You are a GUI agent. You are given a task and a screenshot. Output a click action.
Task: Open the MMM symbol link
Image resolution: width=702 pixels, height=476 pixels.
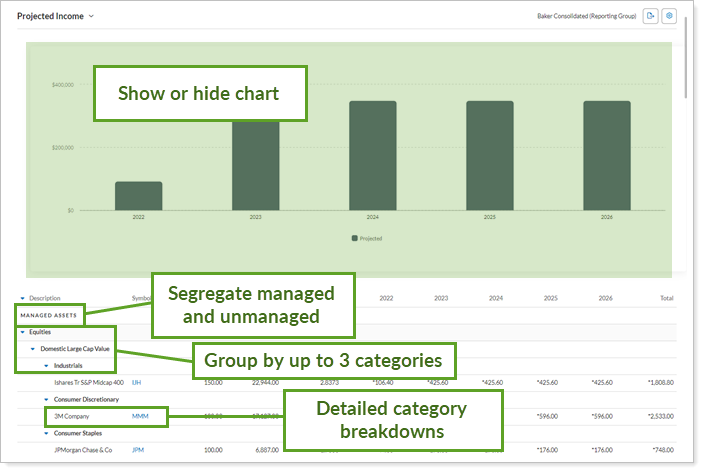[x=140, y=416]
